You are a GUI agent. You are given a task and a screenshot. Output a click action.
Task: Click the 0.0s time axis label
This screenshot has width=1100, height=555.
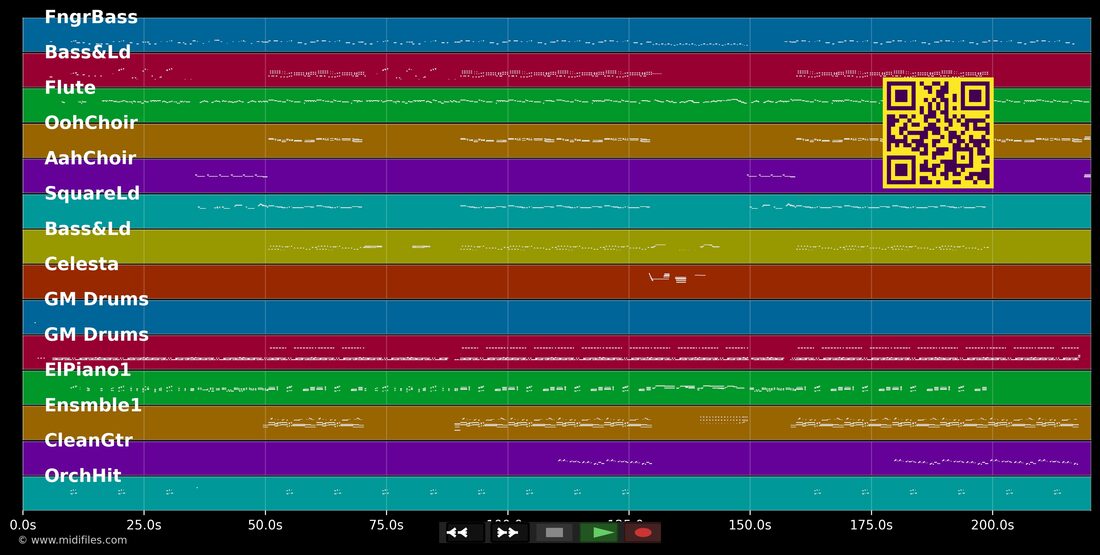pos(23,524)
